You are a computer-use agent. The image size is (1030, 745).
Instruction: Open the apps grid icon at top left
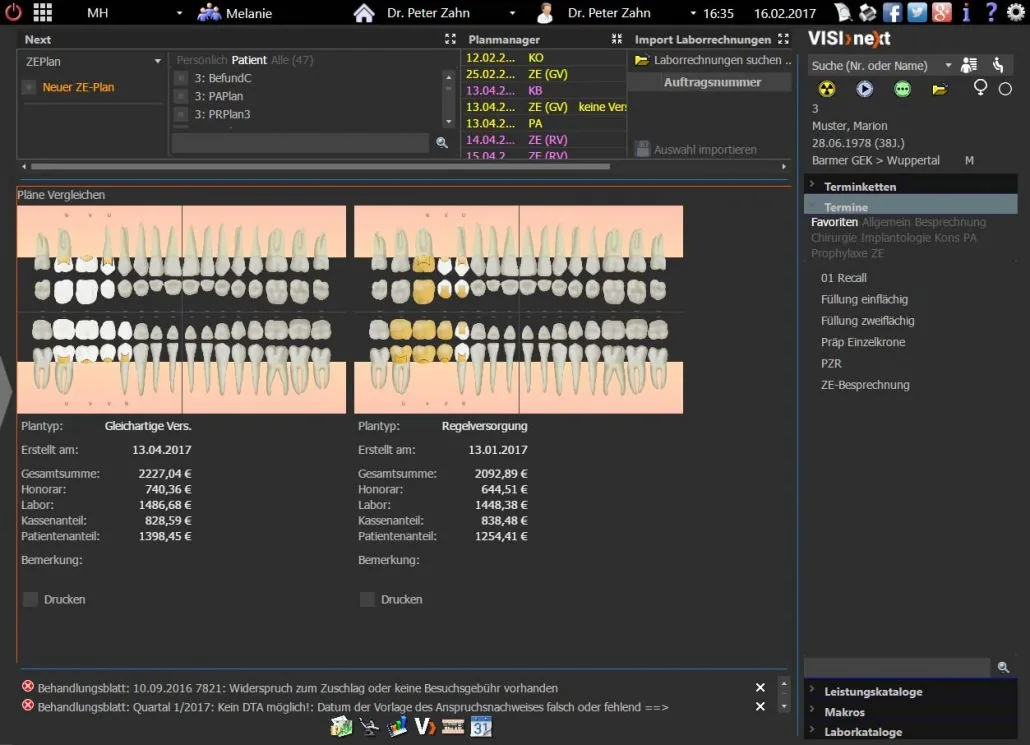(43, 12)
